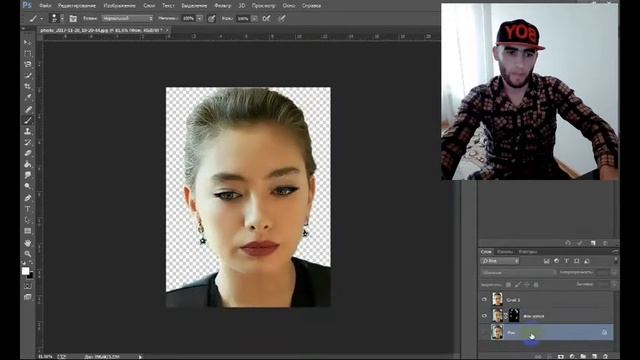Screen dimensions: 640x360
Task: Select the Quick Selection tool
Action: [28, 76]
